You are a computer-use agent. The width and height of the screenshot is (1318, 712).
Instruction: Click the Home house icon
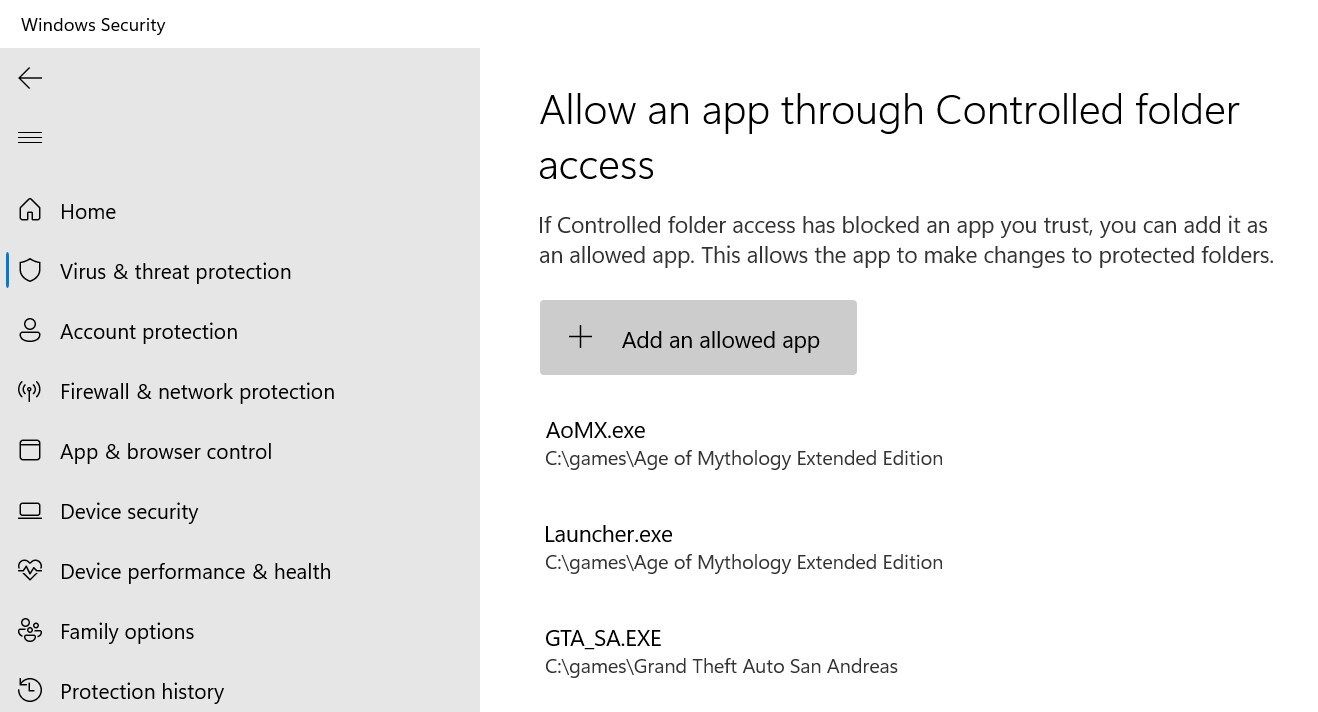pyautogui.click(x=30, y=211)
